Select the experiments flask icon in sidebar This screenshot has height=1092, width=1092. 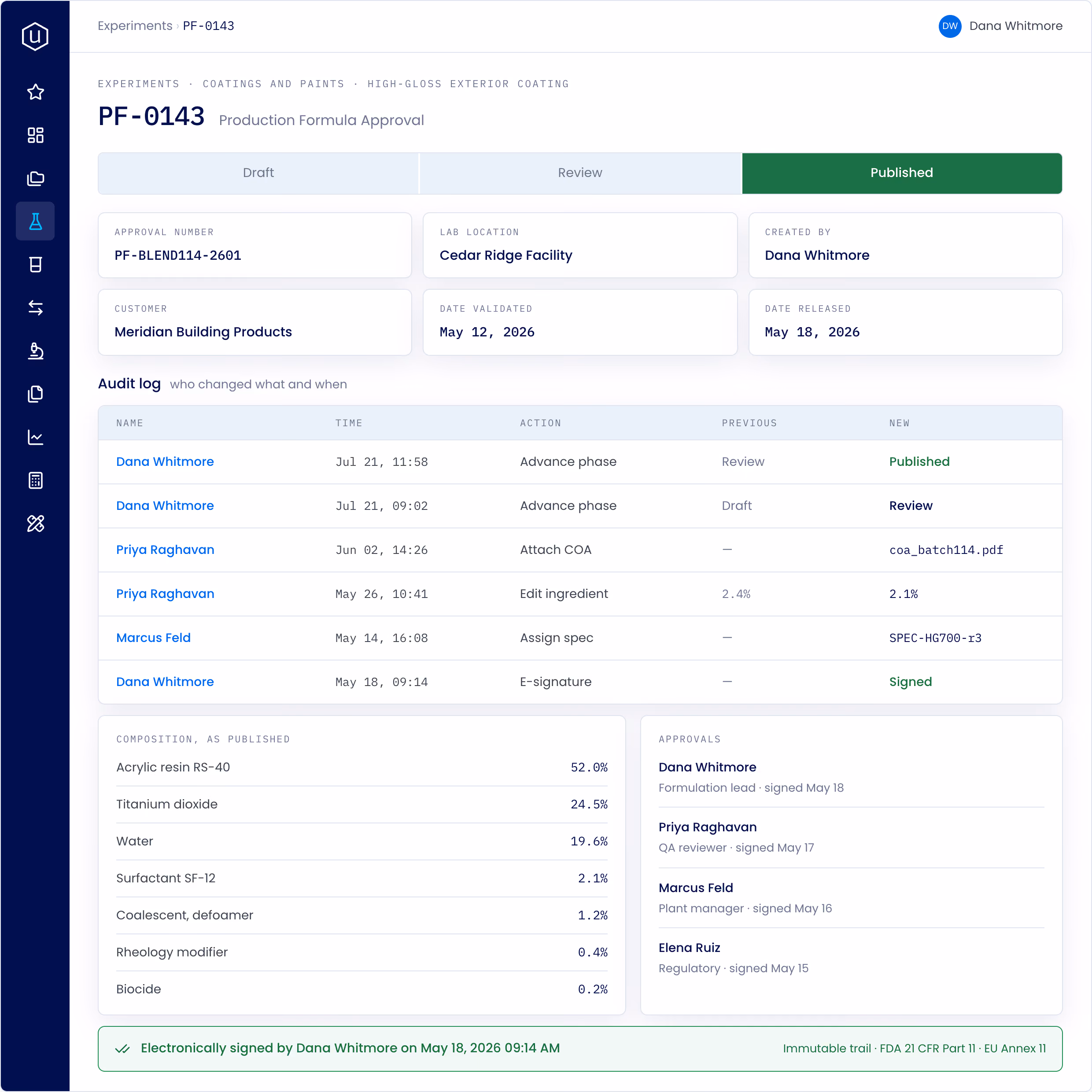[36, 221]
